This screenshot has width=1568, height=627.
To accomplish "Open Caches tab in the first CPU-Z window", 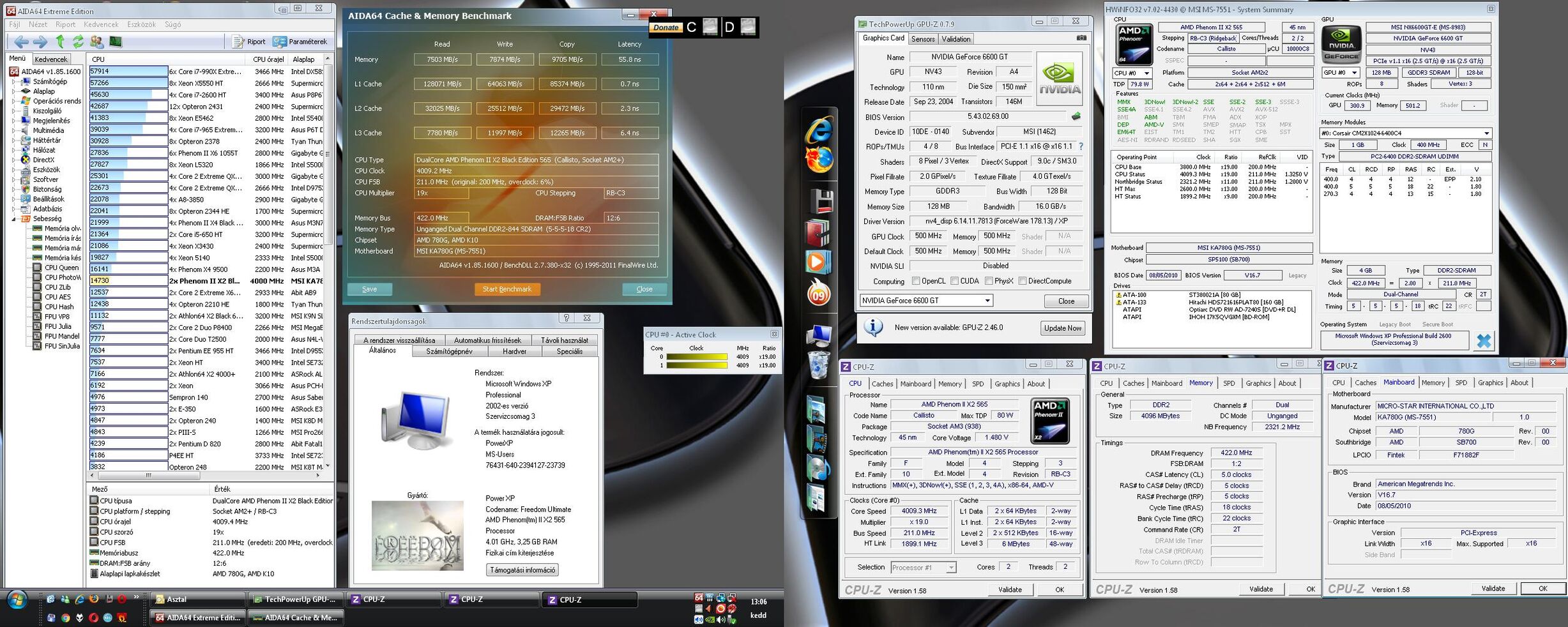I will point(882,384).
